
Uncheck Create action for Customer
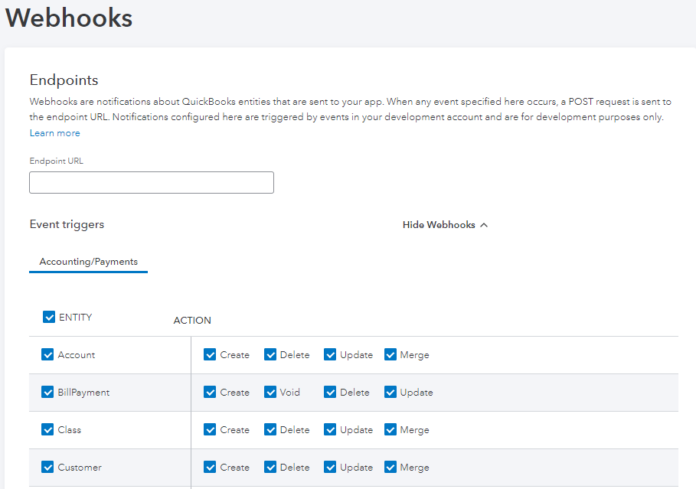click(210, 467)
